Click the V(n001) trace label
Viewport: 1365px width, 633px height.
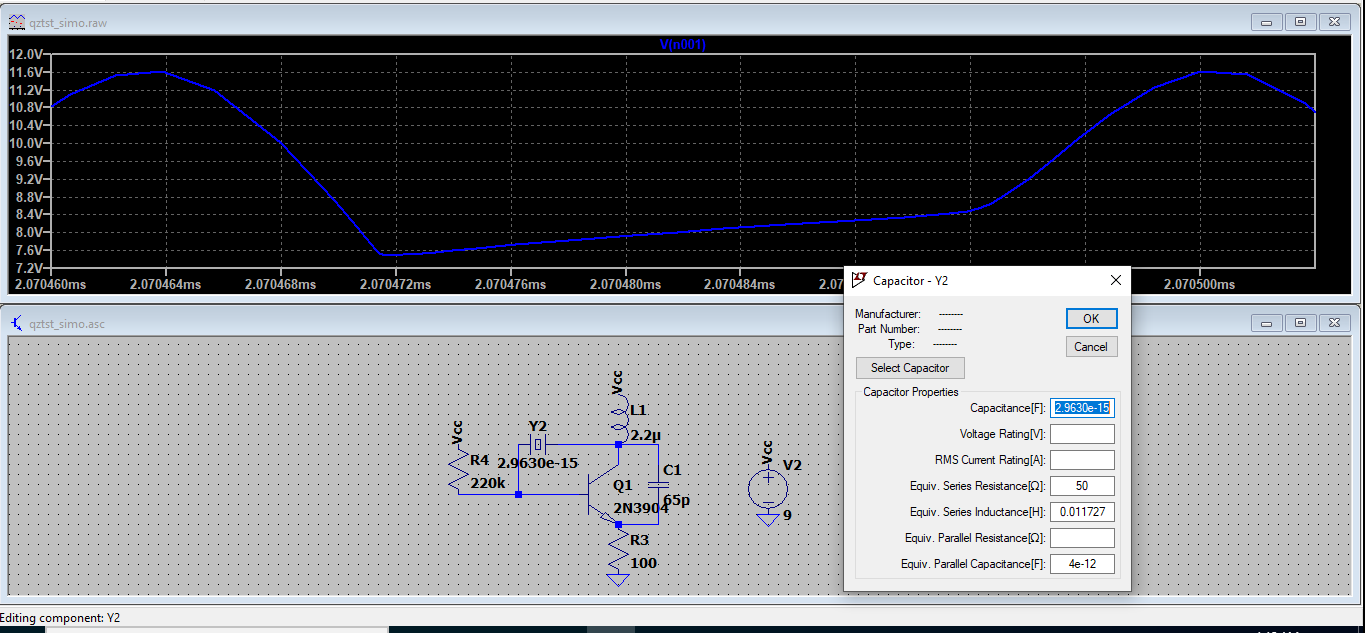(x=683, y=45)
